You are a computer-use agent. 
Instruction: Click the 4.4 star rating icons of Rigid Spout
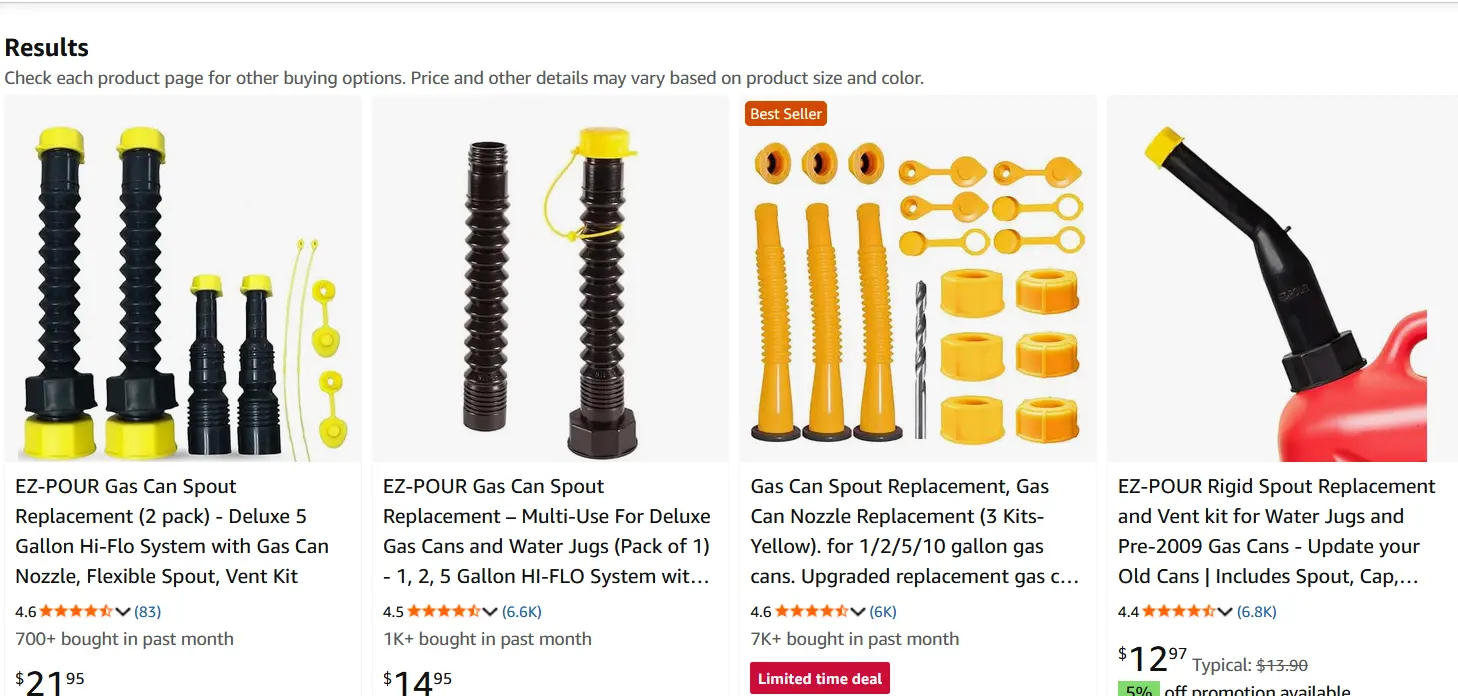[x=1179, y=611]
